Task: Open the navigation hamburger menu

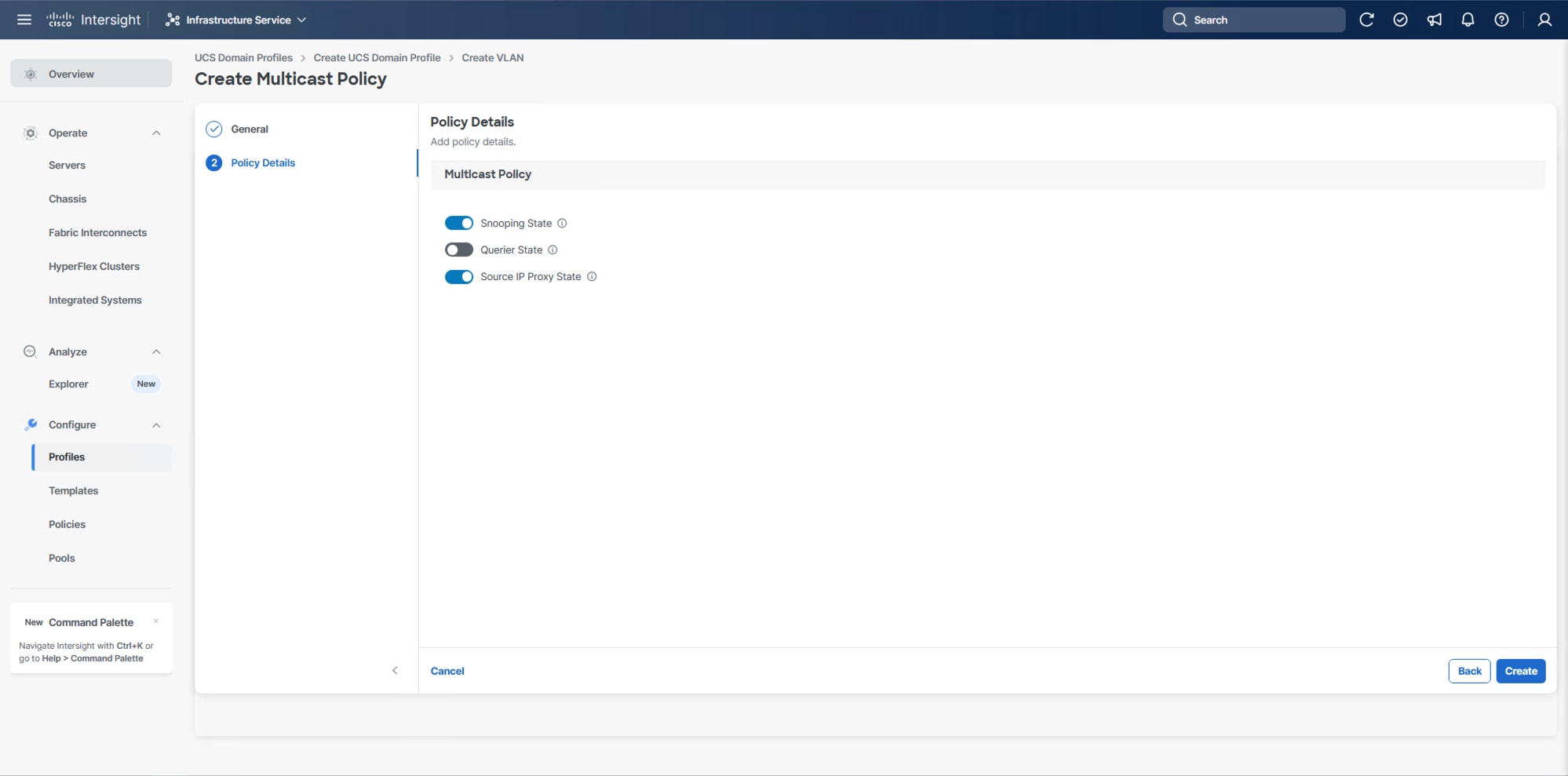Action: click(x=24, y=20)
